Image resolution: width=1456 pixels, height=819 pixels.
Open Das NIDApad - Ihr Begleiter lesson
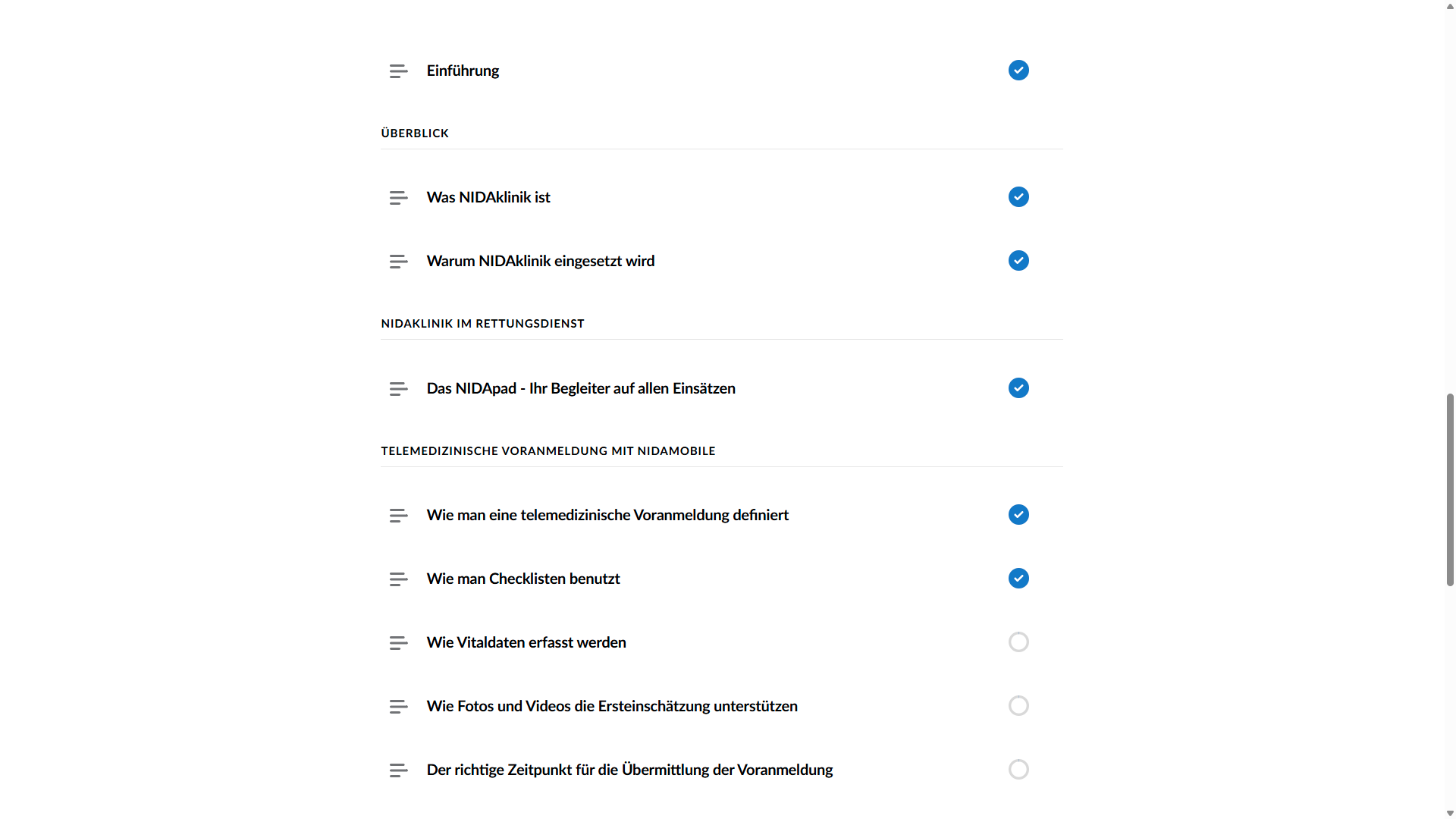[x=581, y=388]
